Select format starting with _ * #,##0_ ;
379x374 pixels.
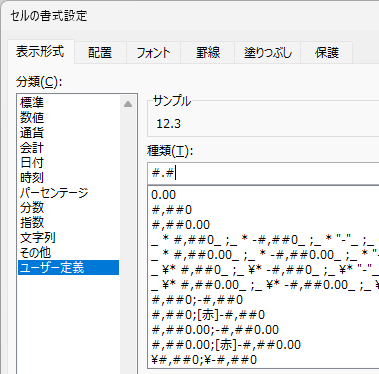pyautogui.click(x=264, y=240)
